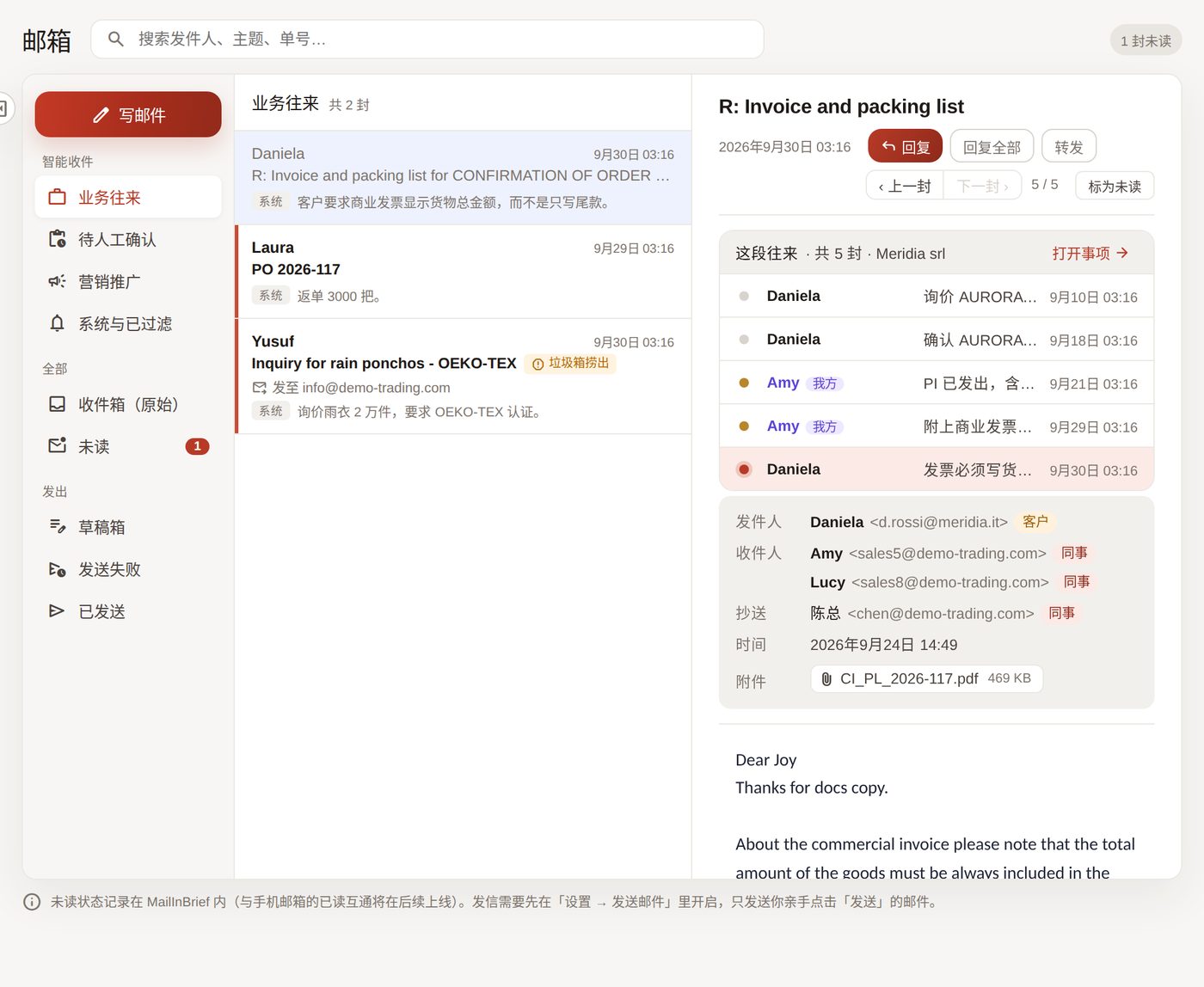Screen dimensions: 1204x987
Task: Open Yusuf's rain ponchos inquiry email
Action: pos(463,377)
